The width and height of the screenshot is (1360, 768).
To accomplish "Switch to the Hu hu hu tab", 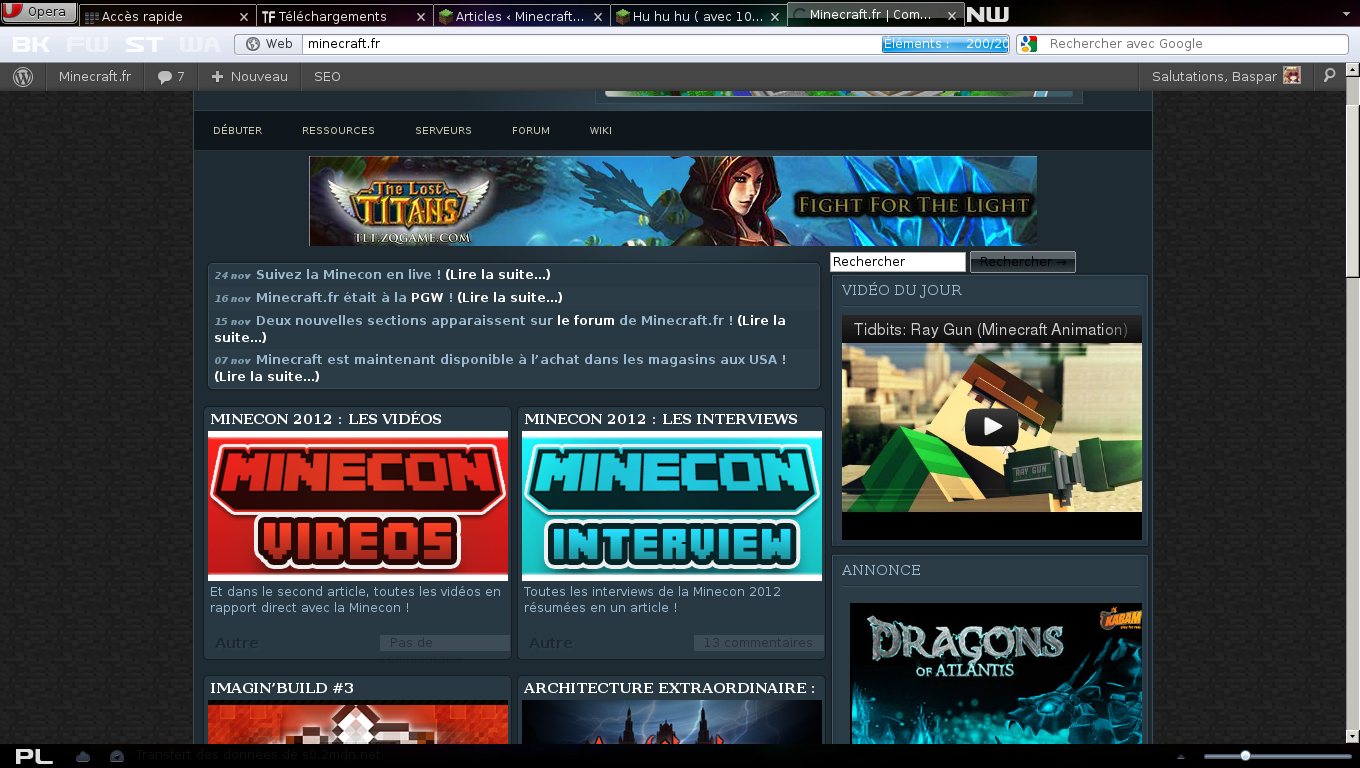I will pyautogui.click(x=697, y=16).
